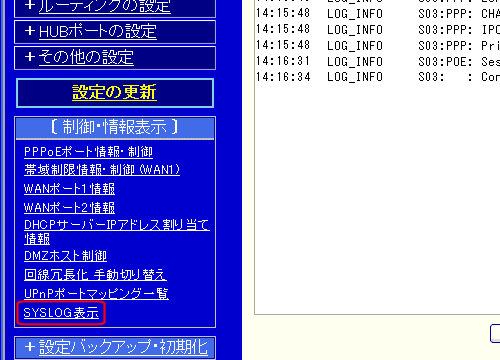This screenshot has width=500, height=360.
Task: Expand the 設定バックアップ・初期化 section
Action: [x=123, y=347]
